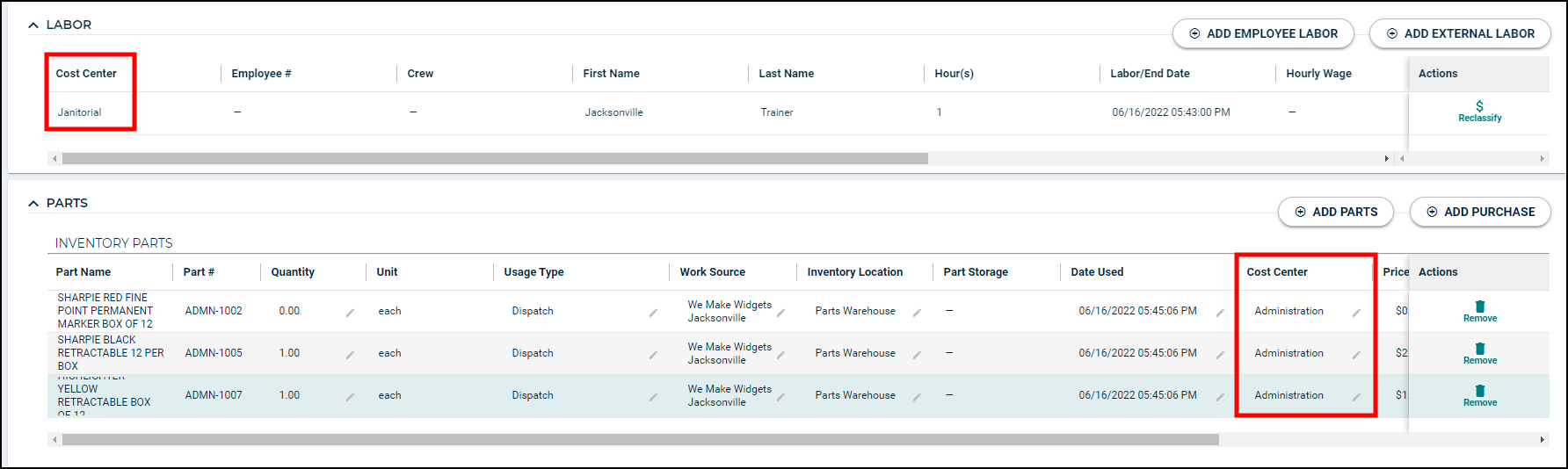Click the Date Used column header
Image resolution: width=1568 pixels, height=469 pixels.
point(1097,272)
